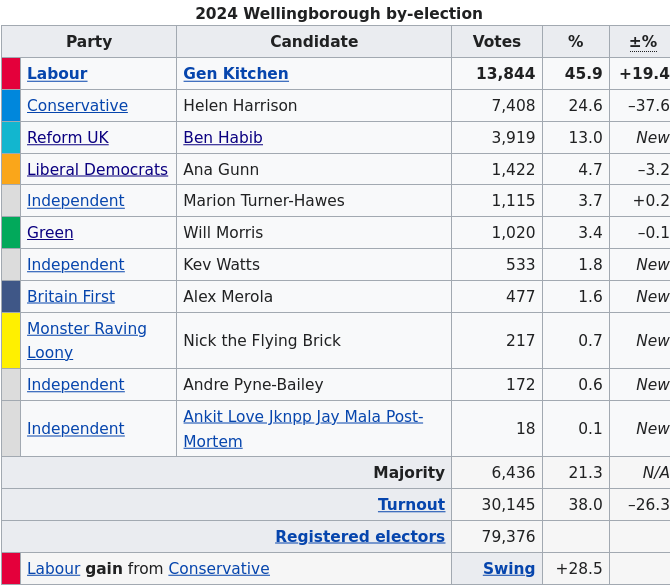This screenshot has height=585, width=670.
Task: Click candidate name Ana Gunn
Action: [x=221, y=170]
